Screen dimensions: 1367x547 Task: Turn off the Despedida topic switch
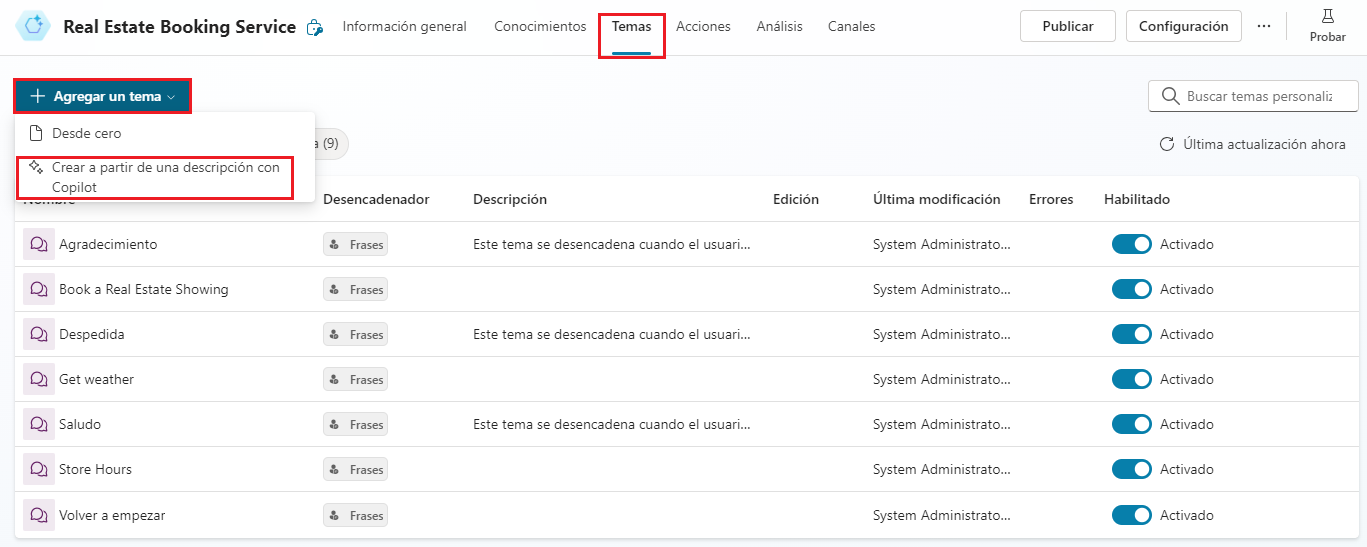tap(1132, 334)
